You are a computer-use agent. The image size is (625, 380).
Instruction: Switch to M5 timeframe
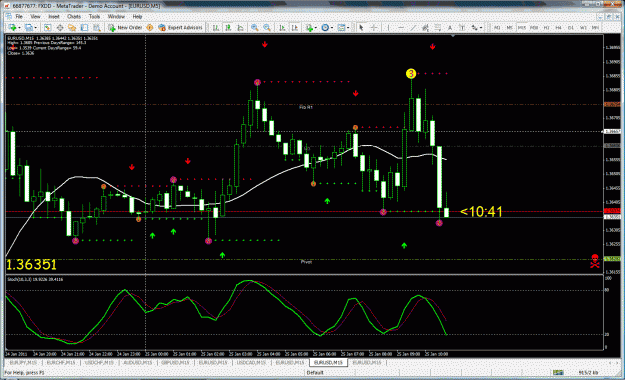coord(509,28)
